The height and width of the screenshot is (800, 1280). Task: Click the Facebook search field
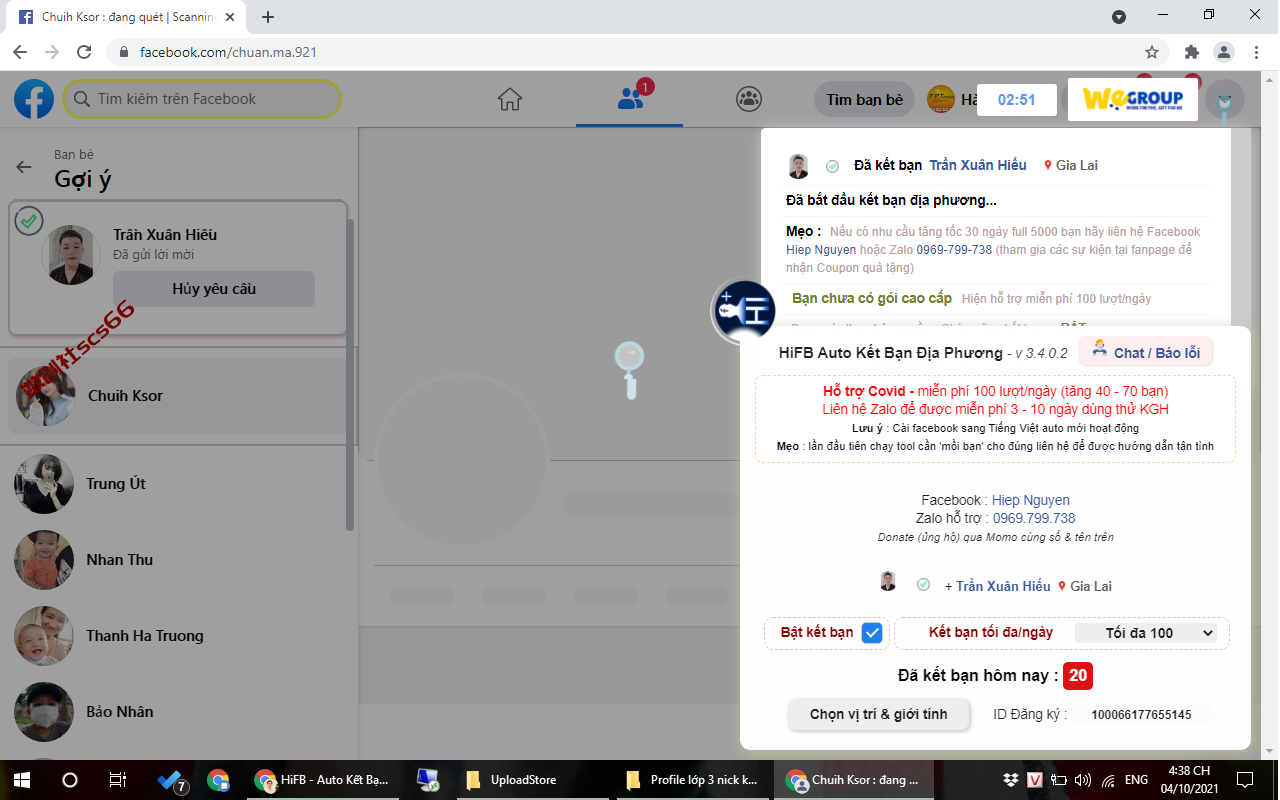(x=202, y=99)
